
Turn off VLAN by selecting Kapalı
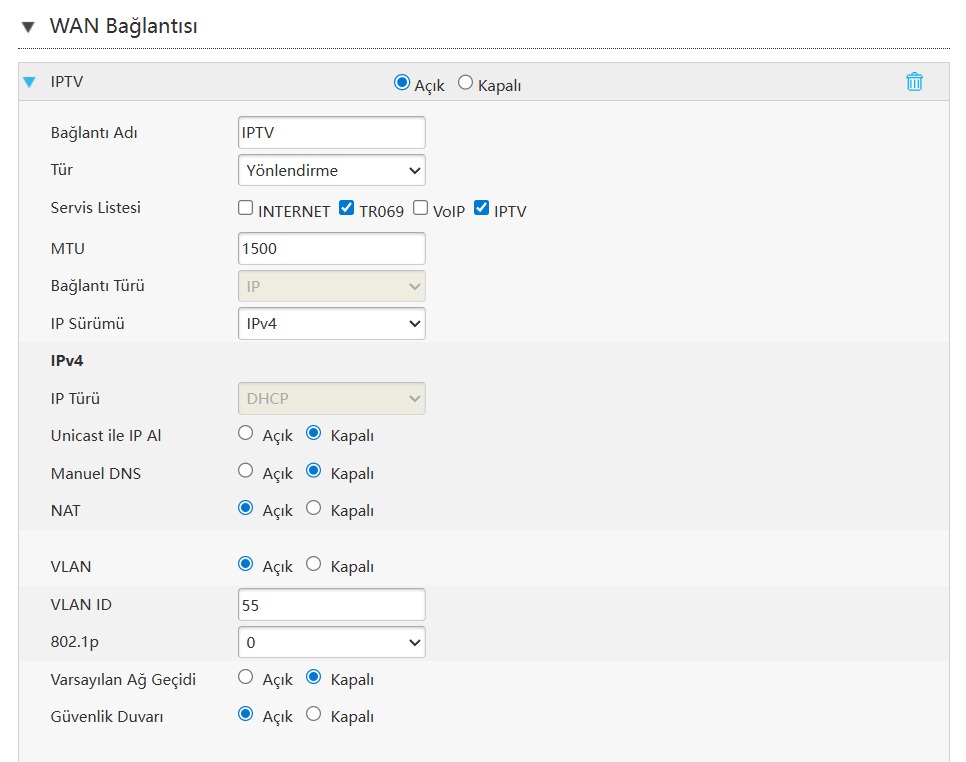(314, 564)
